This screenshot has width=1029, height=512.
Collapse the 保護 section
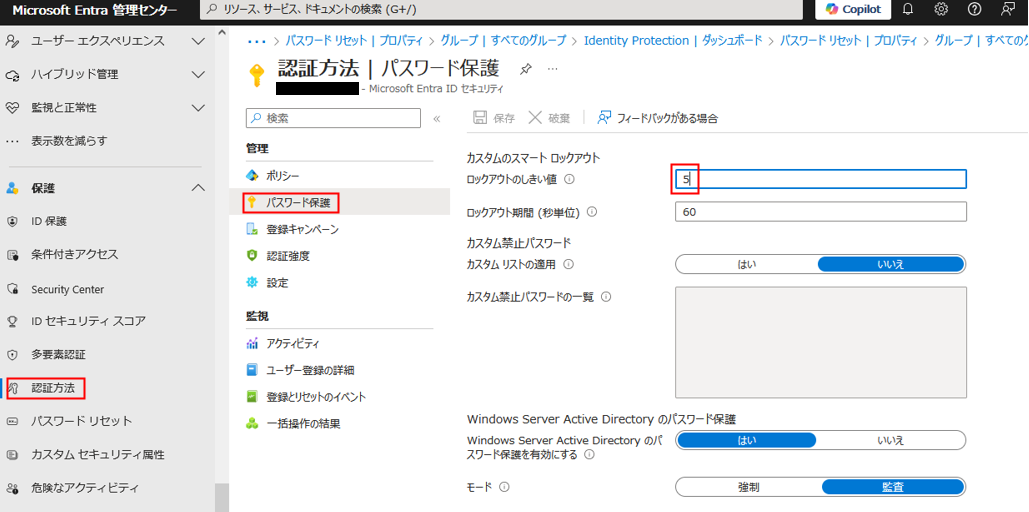pos(198,188)
